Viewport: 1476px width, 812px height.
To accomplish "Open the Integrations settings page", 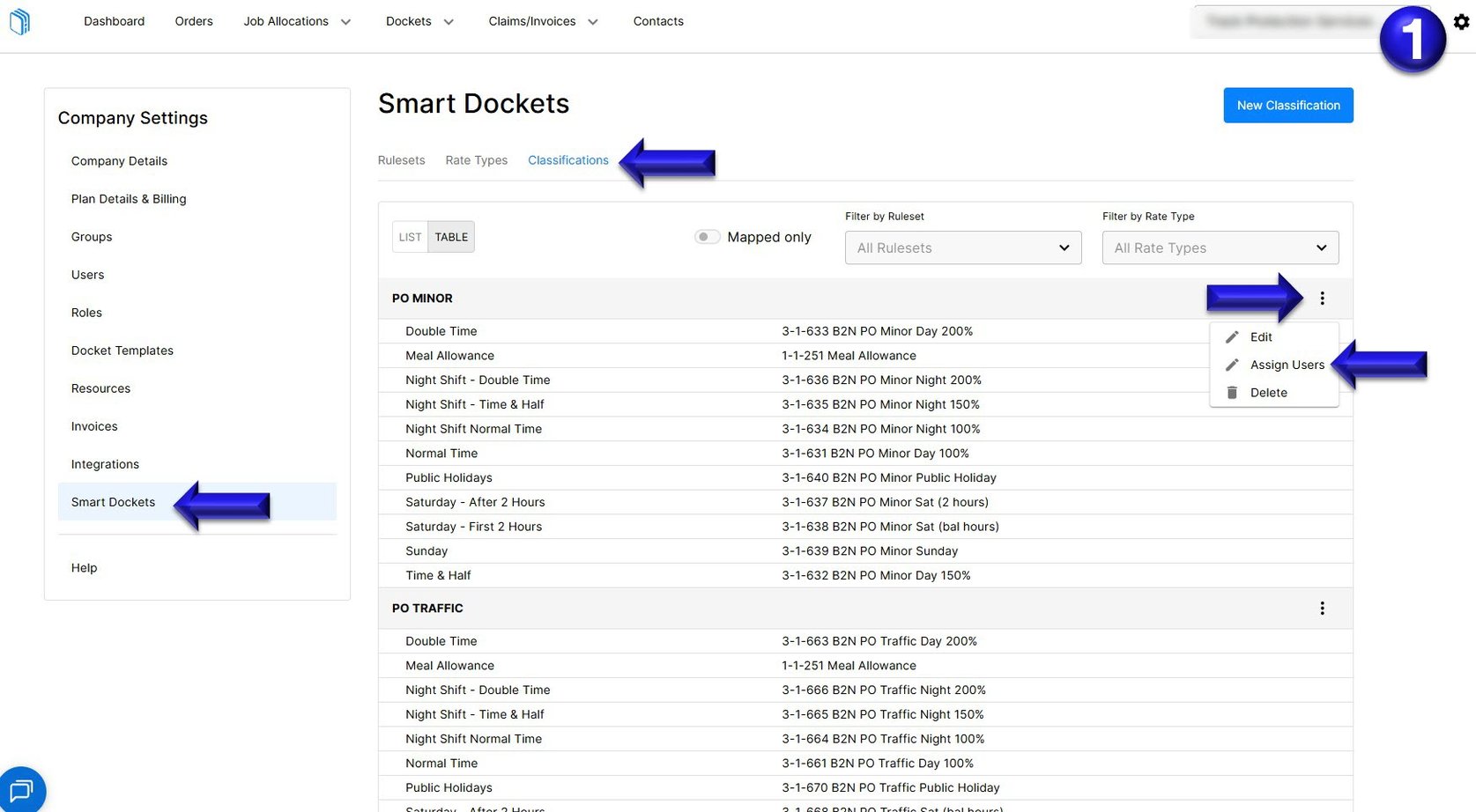I will [x=105, y=464].
